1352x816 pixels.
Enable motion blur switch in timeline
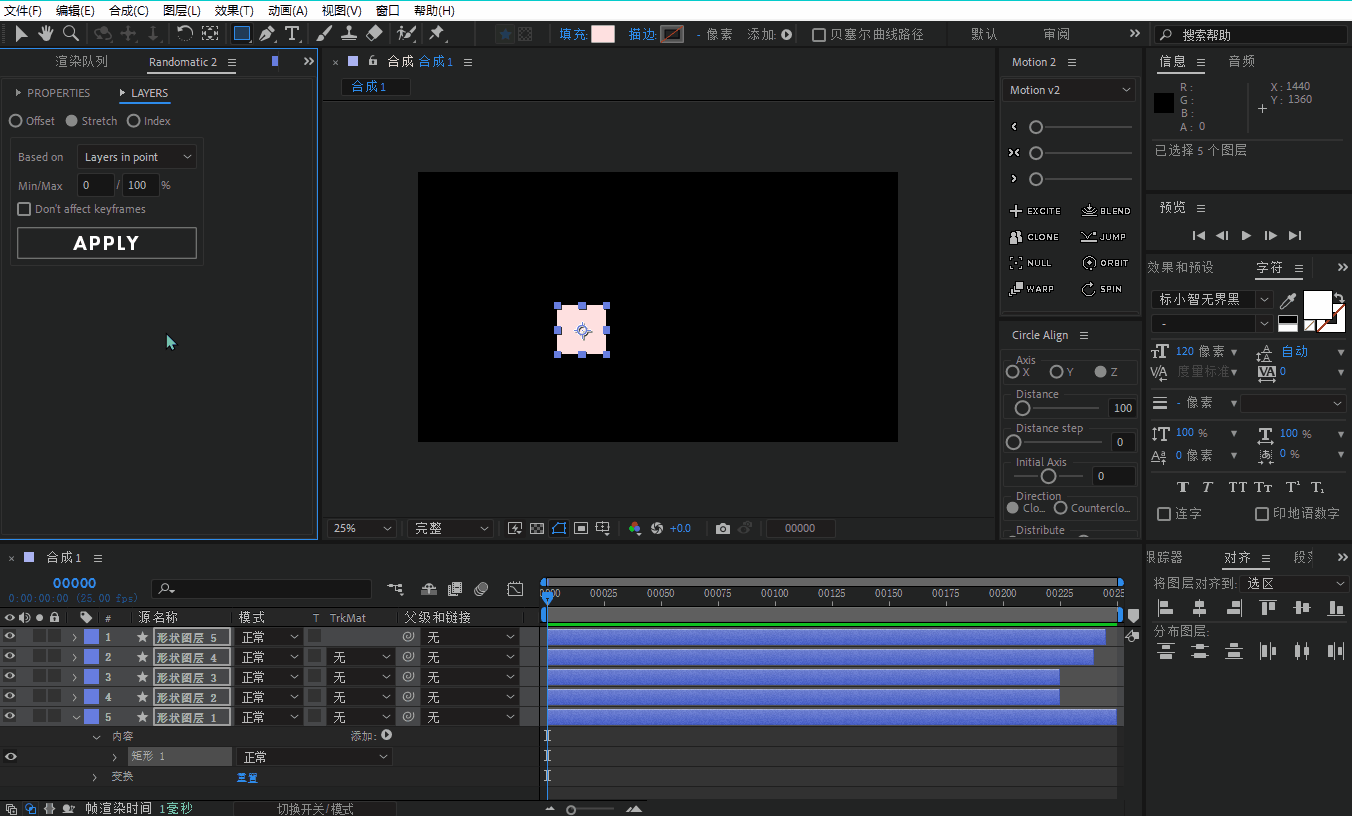coord(481,589)
